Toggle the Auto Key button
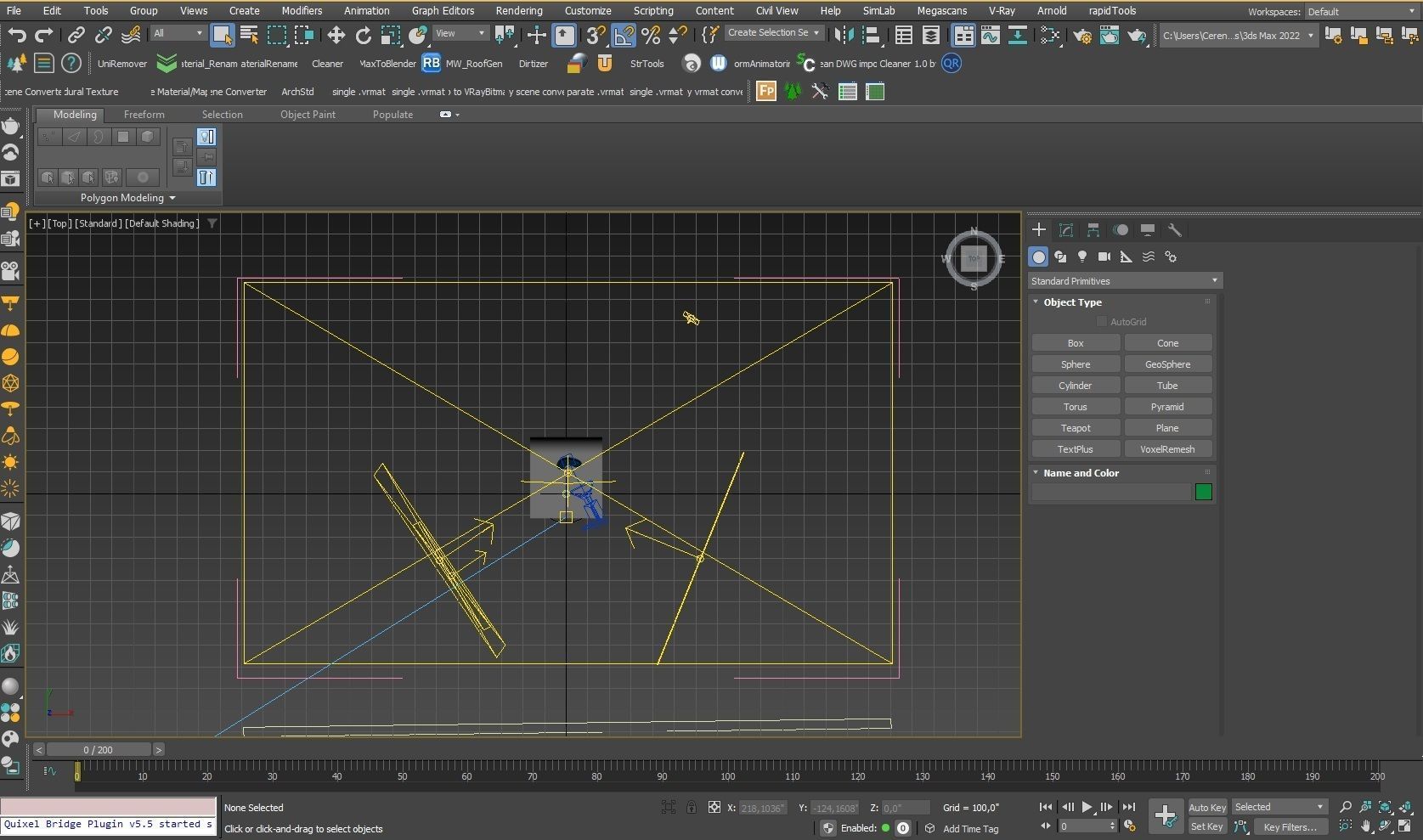 tap(1206, 807)
